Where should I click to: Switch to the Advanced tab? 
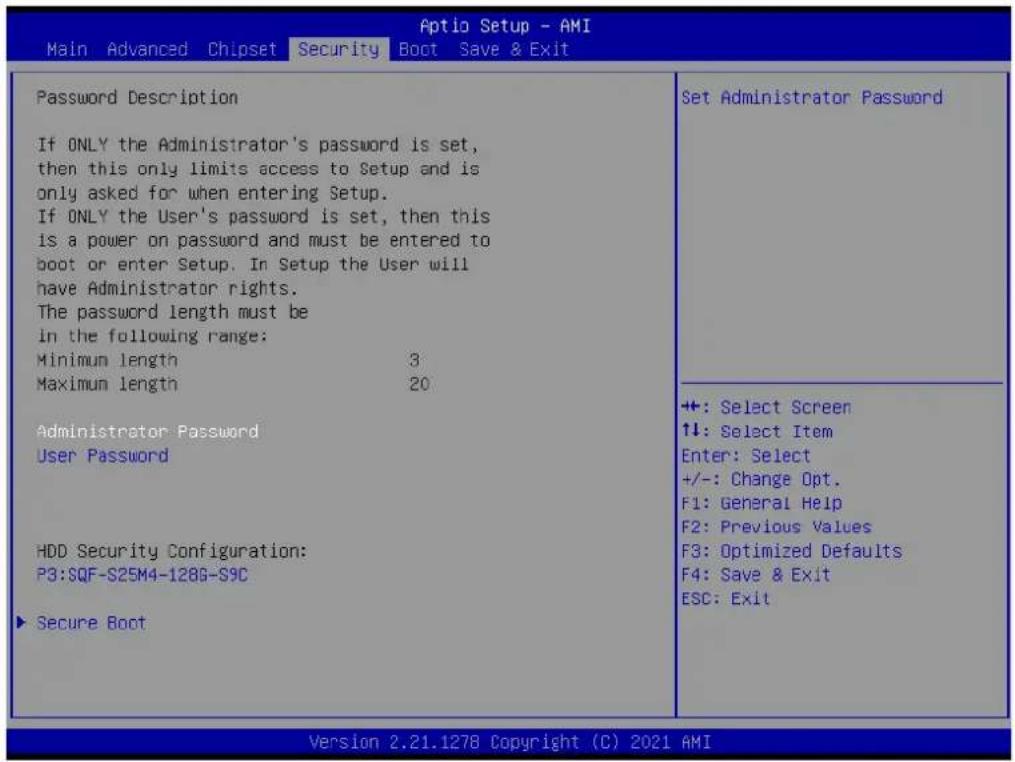(x=147, y=49)
